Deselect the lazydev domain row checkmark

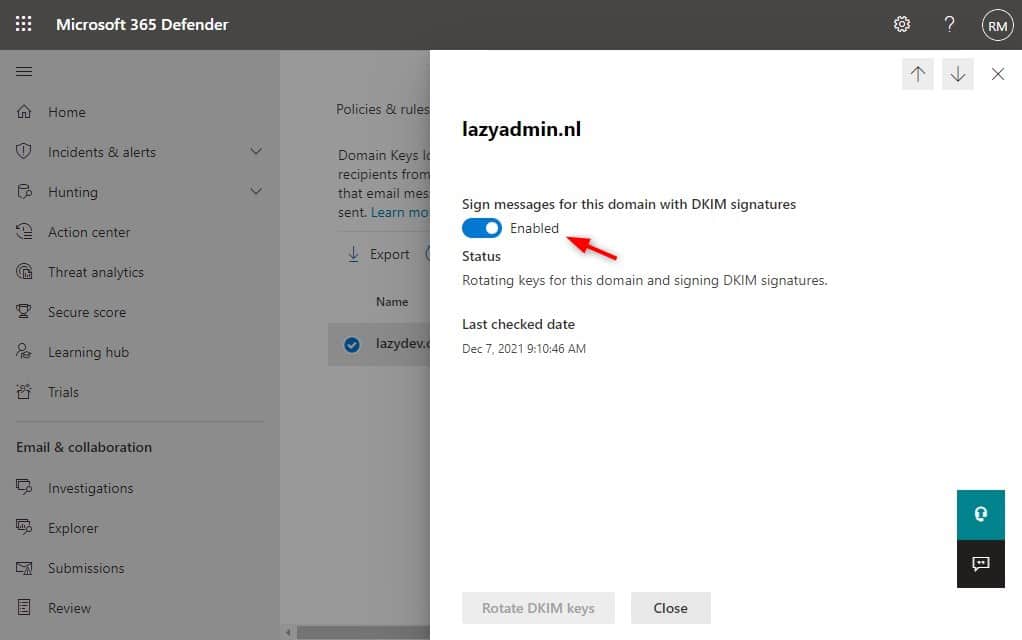pos(352,344)
